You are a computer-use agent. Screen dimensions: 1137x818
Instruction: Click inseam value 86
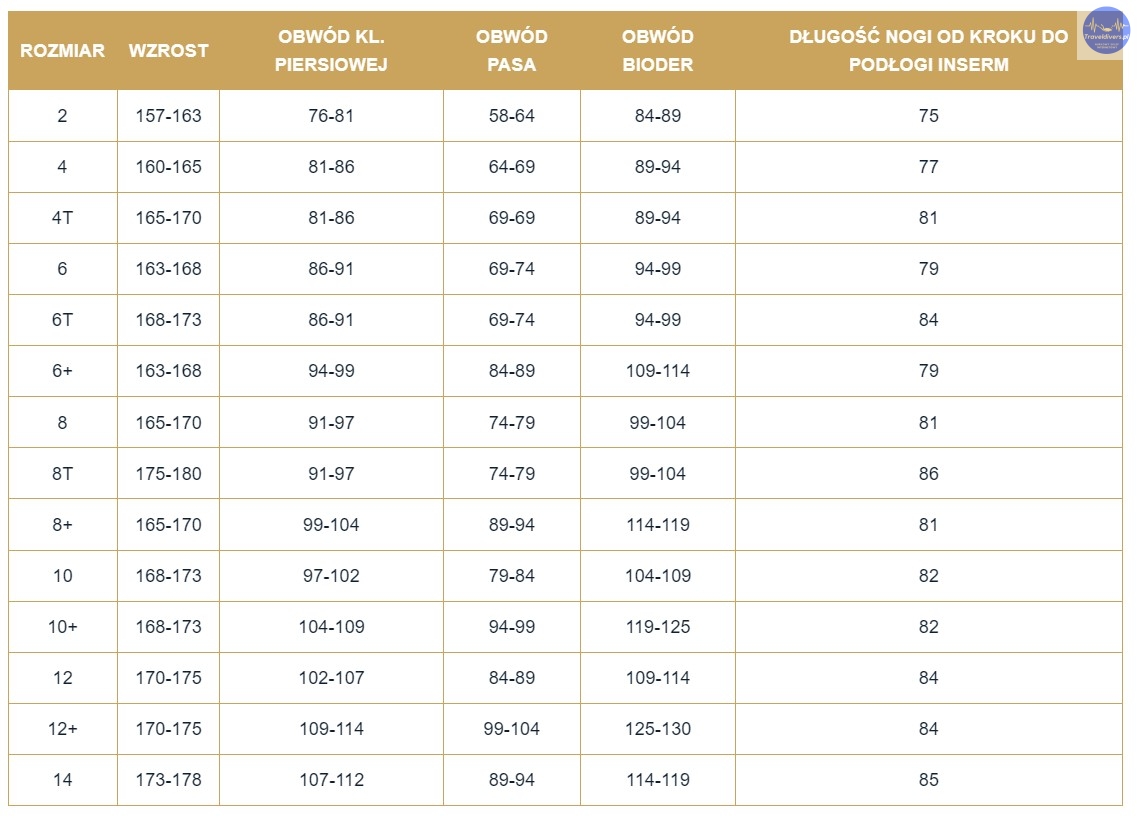[928, 474]
